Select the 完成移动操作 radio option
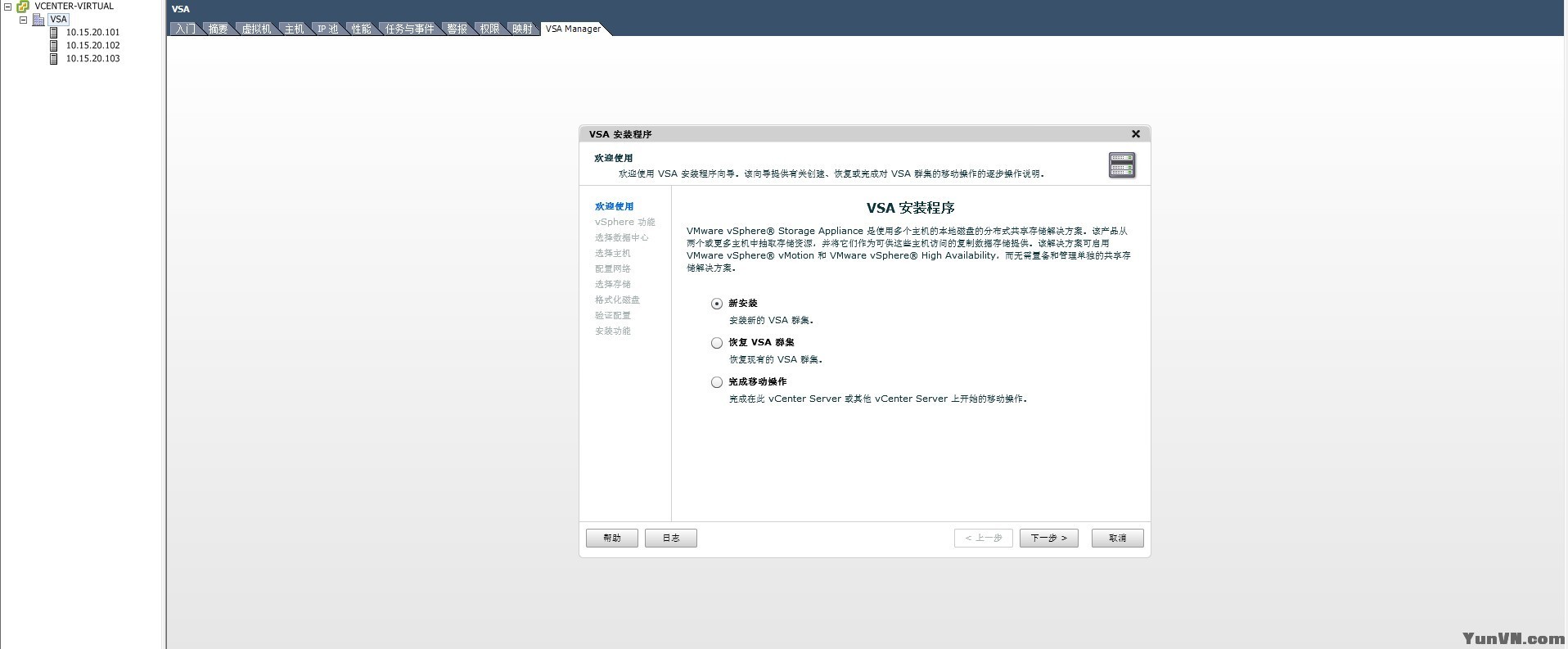This screenshot has width=1568, height=649. (717, 382)
